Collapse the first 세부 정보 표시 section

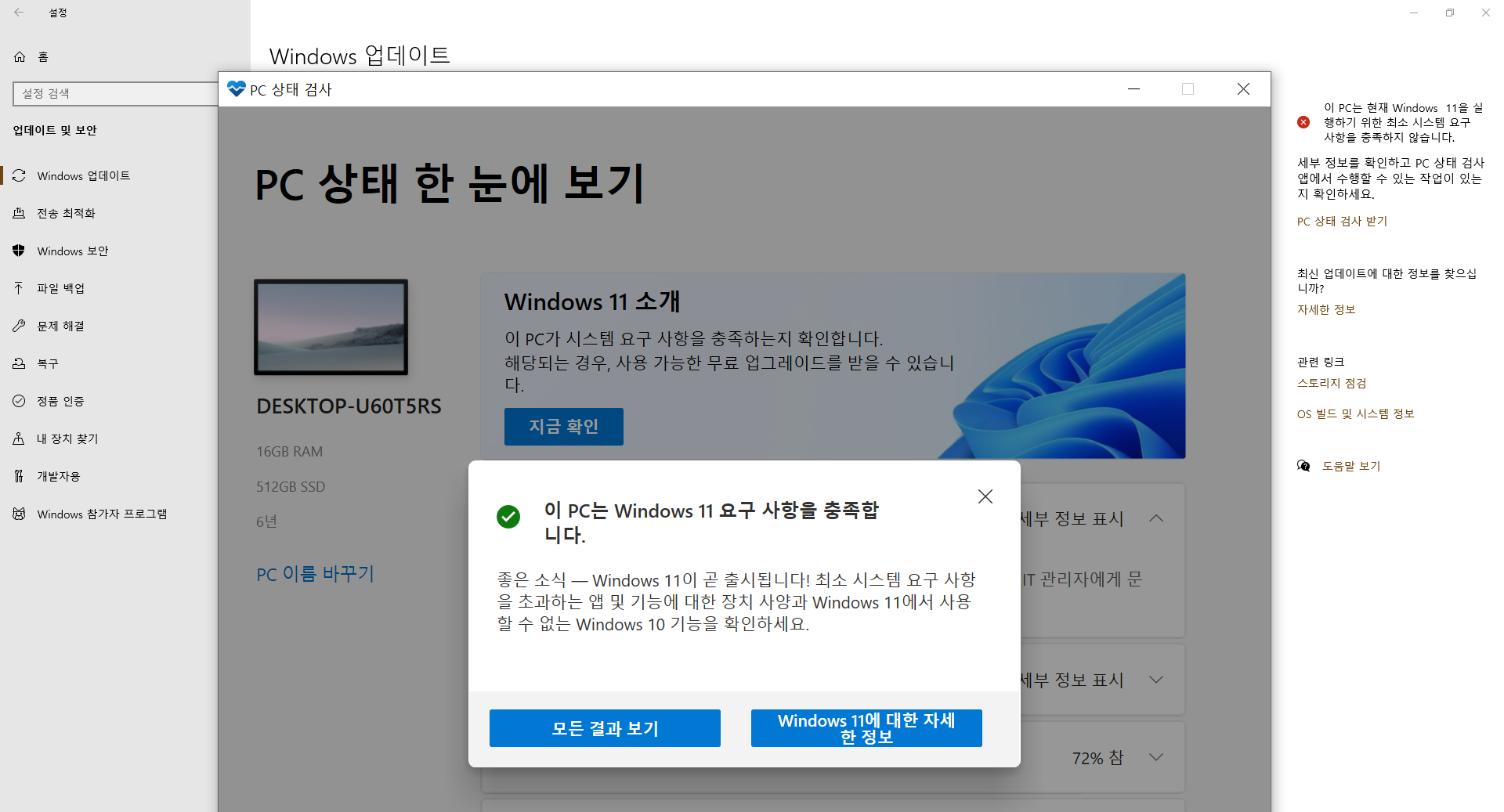click(1156, 518)
